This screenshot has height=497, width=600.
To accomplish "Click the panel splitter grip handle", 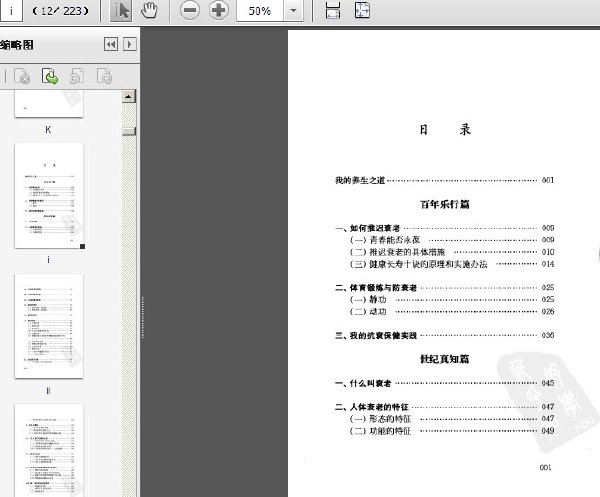I will tap(142, 317).
